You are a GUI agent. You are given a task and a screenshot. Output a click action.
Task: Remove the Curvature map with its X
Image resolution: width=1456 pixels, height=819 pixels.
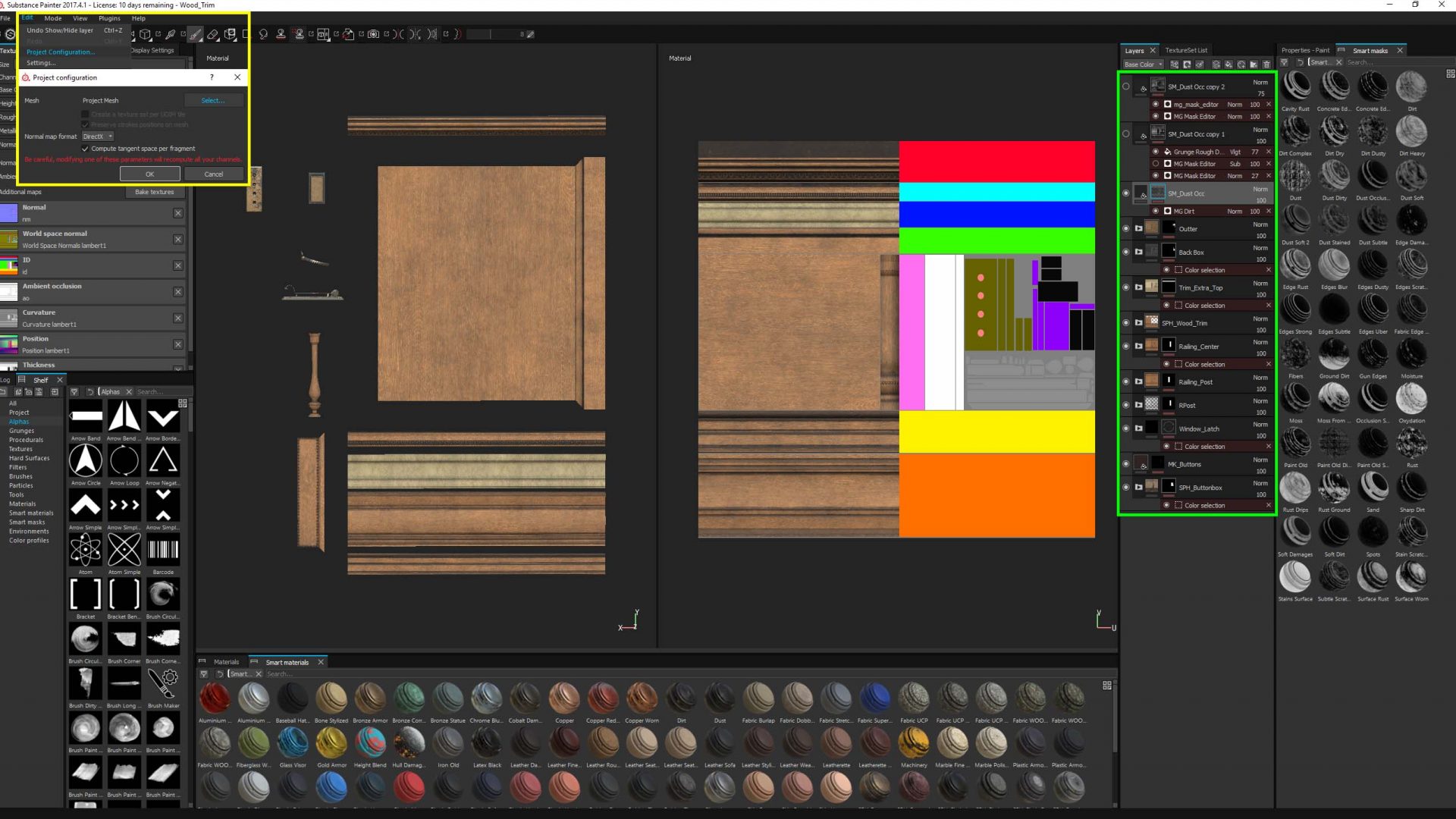(x=178, y=318)
